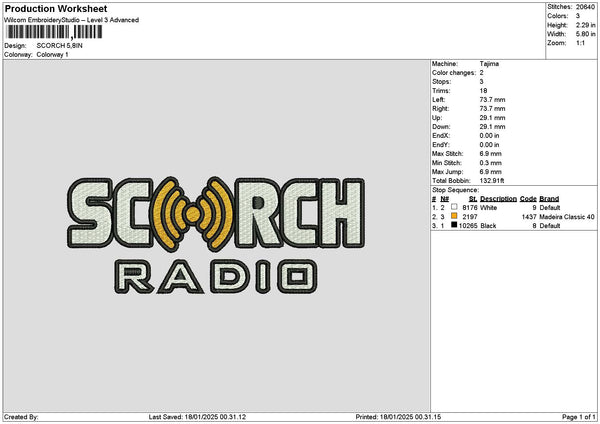The height and width of the screenshot is (424, 600).
Task: Click the Black row stitch count 10265
Action: point(468,226)
